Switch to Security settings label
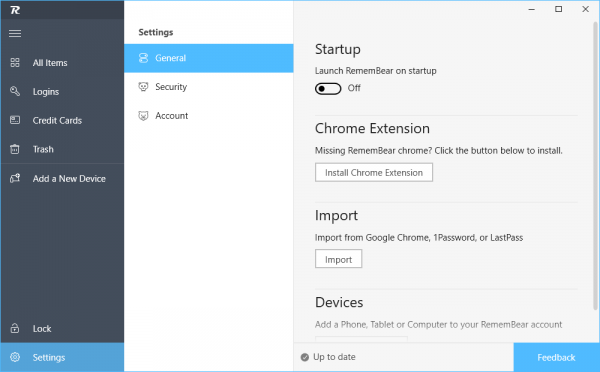The height and width of the screenshot is (372, 600). coord(171,87)
